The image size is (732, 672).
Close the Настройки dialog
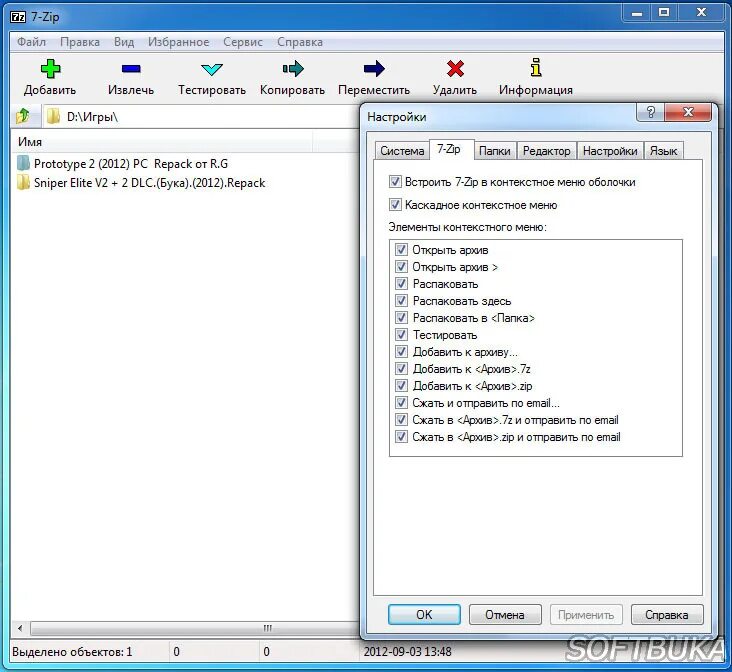click(688, 112)
